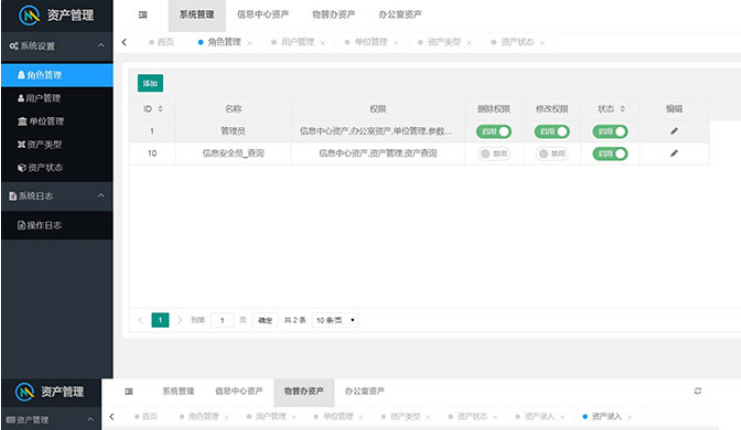Close the 用户管理 tab in the upper tab bar
741x430 pixels.
(323, 43)
